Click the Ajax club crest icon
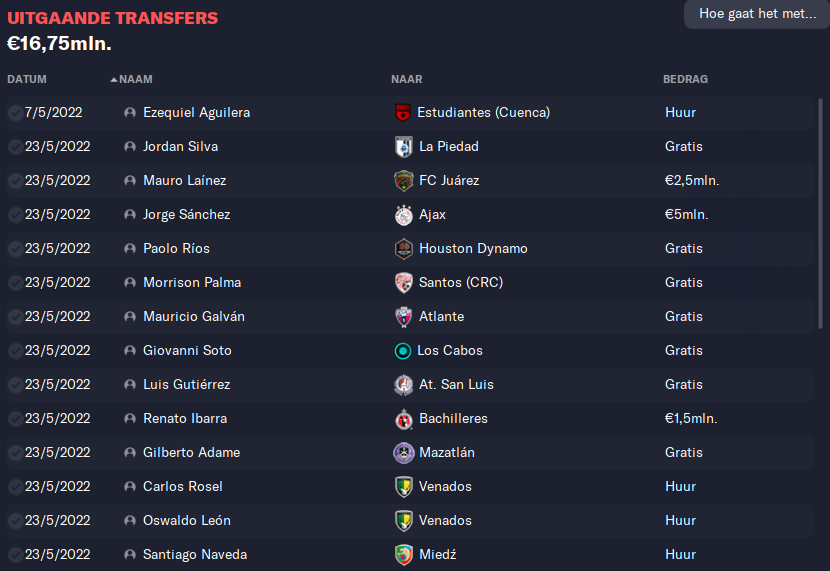The height and width of the screenshot is (571, 830). click(403, 215)
